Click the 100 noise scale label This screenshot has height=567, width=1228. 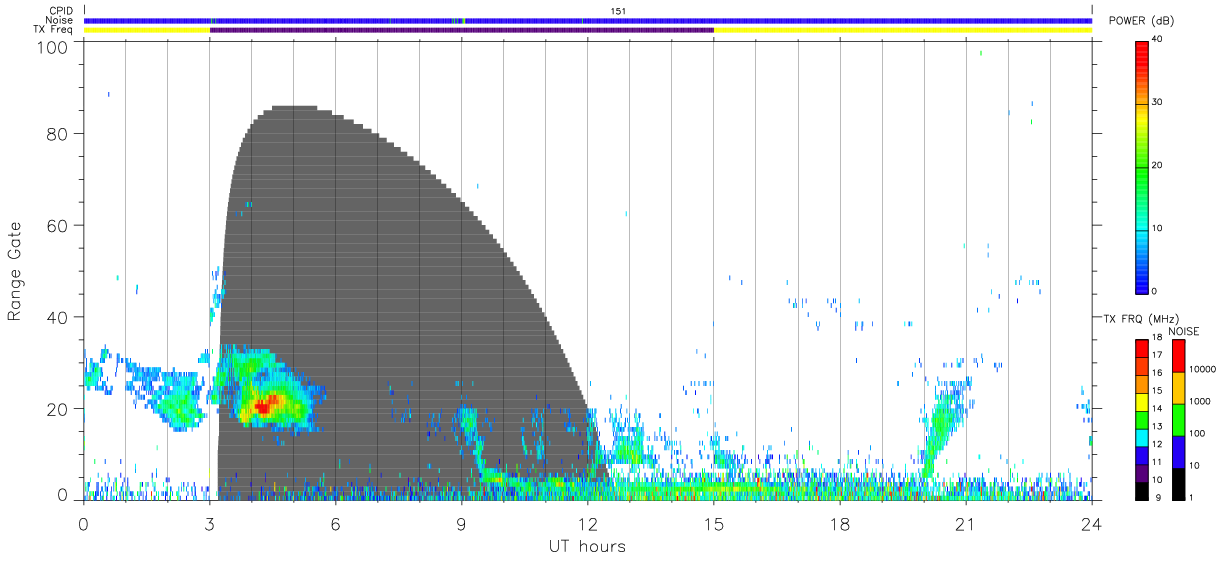1197,433
